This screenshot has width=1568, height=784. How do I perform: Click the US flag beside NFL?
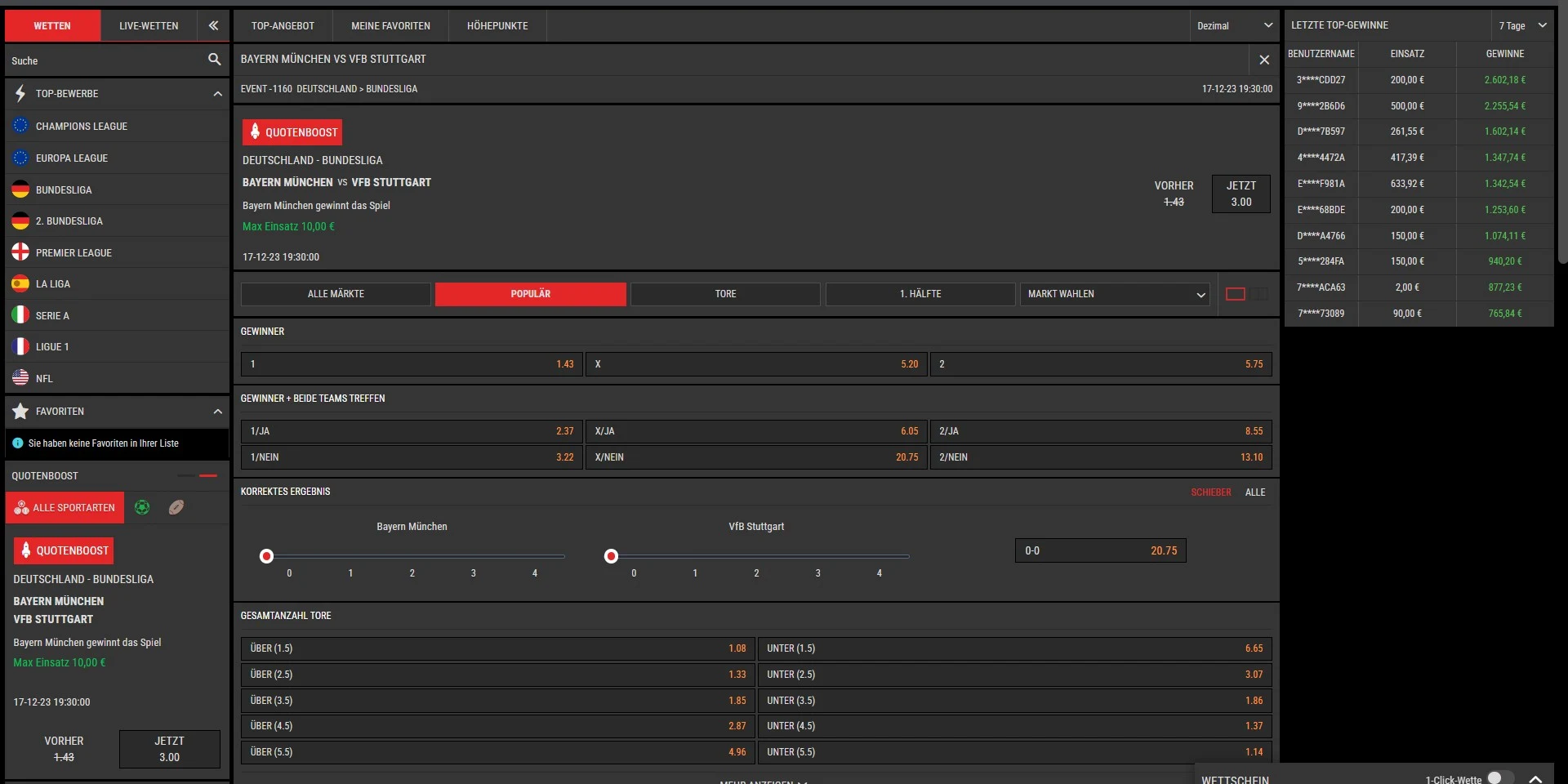[20, 378]
